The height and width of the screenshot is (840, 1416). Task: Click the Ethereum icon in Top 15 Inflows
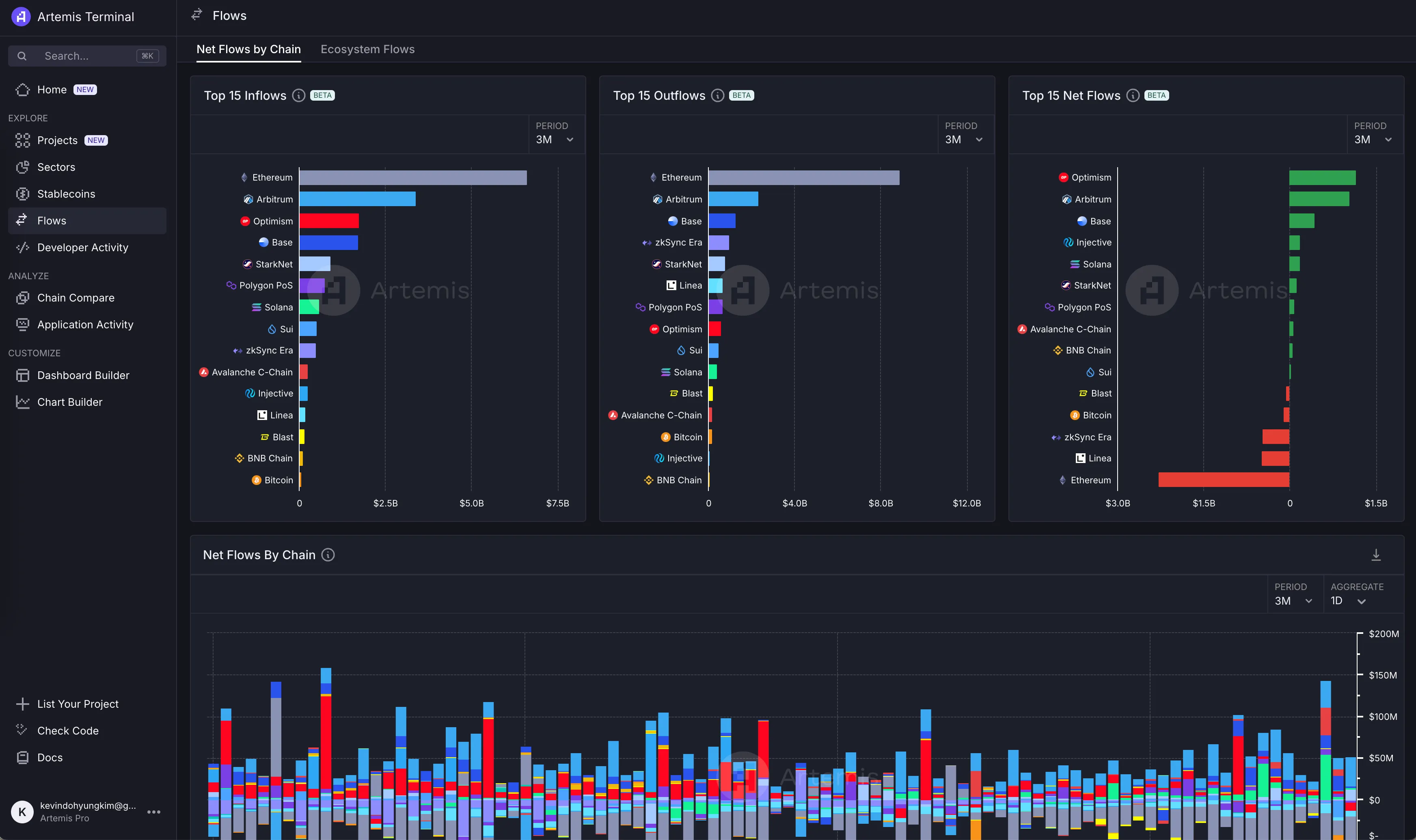pyautogui.click(x=244, y=177)
